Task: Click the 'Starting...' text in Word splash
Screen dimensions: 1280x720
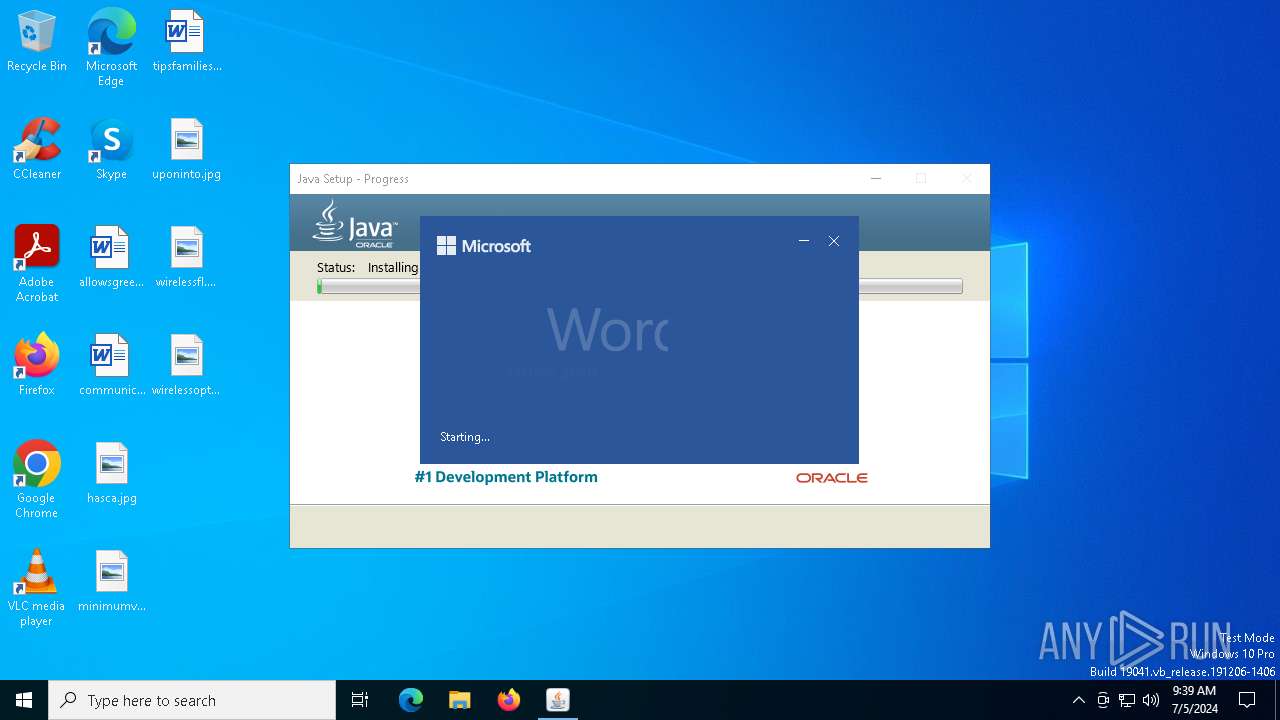Action: [465, 437]
